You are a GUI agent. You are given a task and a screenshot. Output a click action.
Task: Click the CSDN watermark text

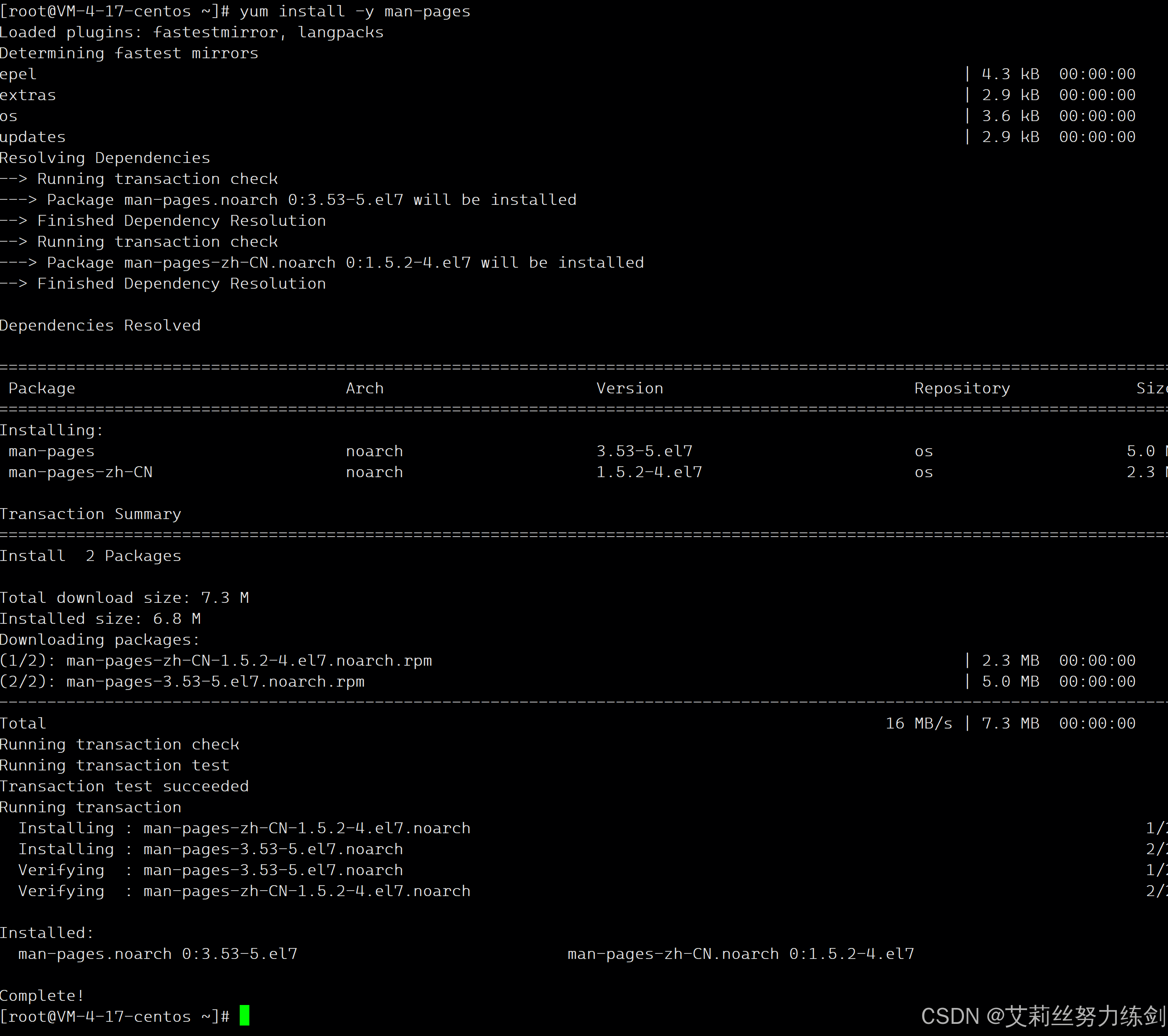pos(1043,1016)
